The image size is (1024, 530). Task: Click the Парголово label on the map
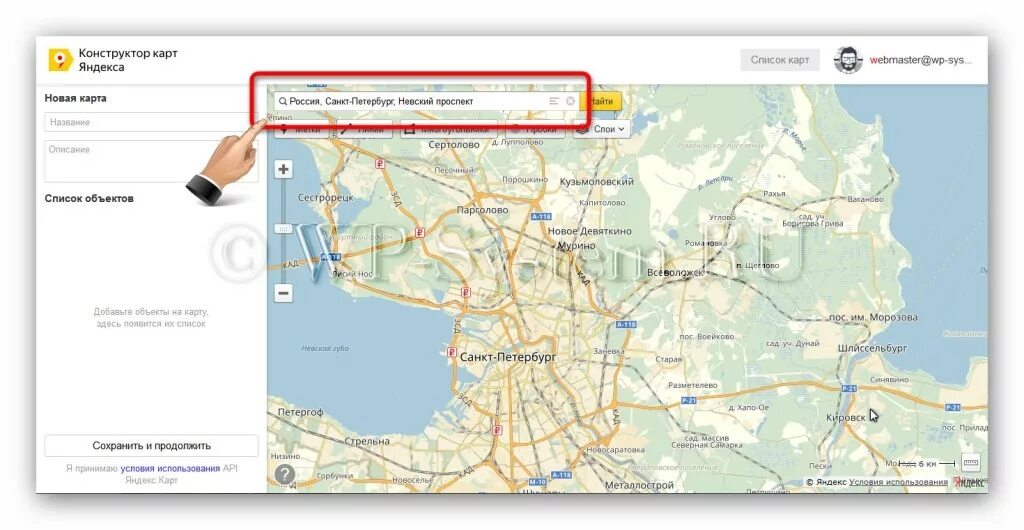click(x=482, y=210)
